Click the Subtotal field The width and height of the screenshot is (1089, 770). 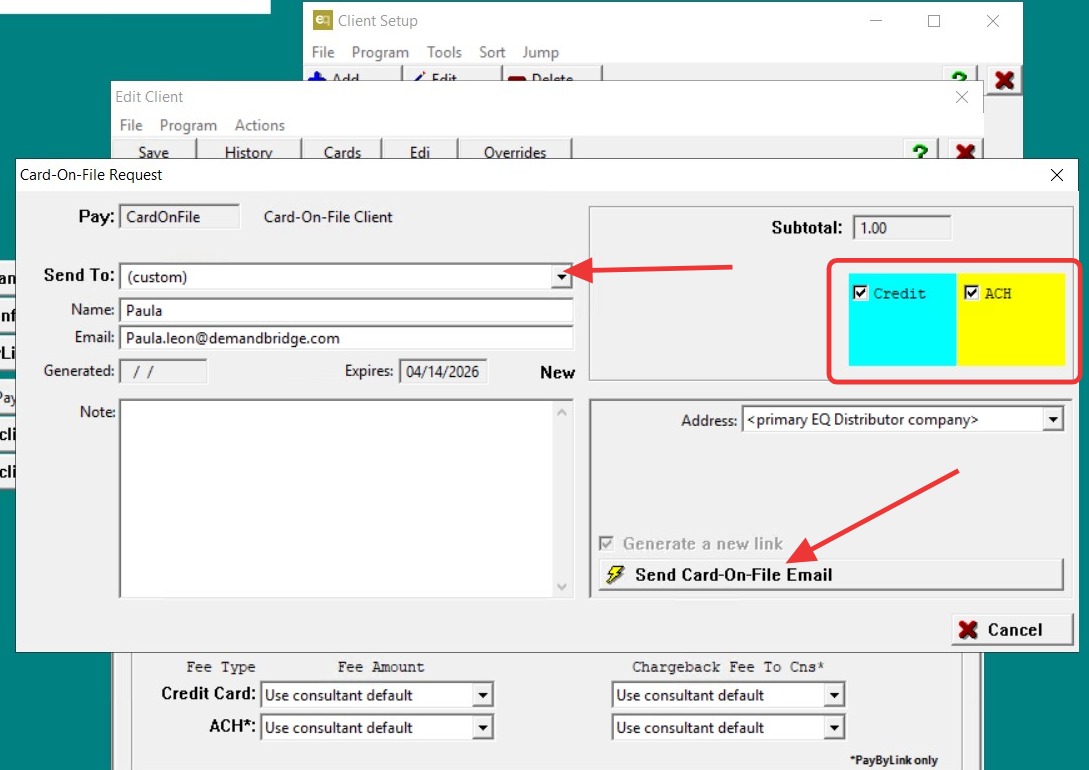901,228
